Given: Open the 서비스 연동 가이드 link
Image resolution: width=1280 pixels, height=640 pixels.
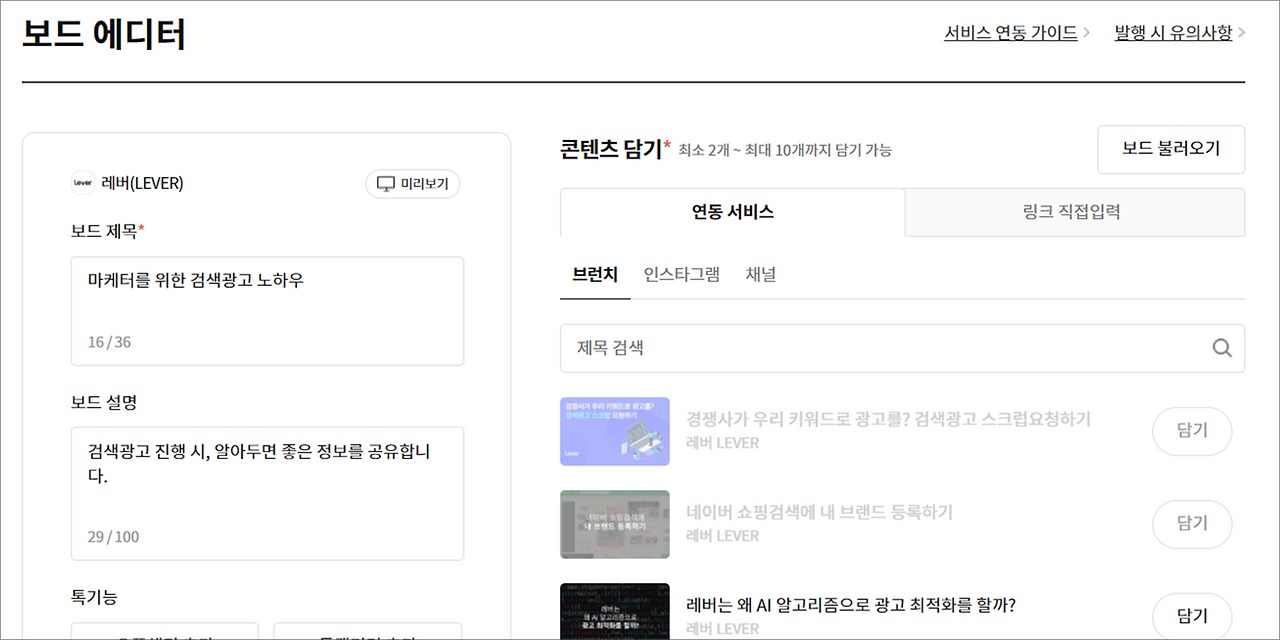Looking at the screenshot, I should tap(1010, 31).
